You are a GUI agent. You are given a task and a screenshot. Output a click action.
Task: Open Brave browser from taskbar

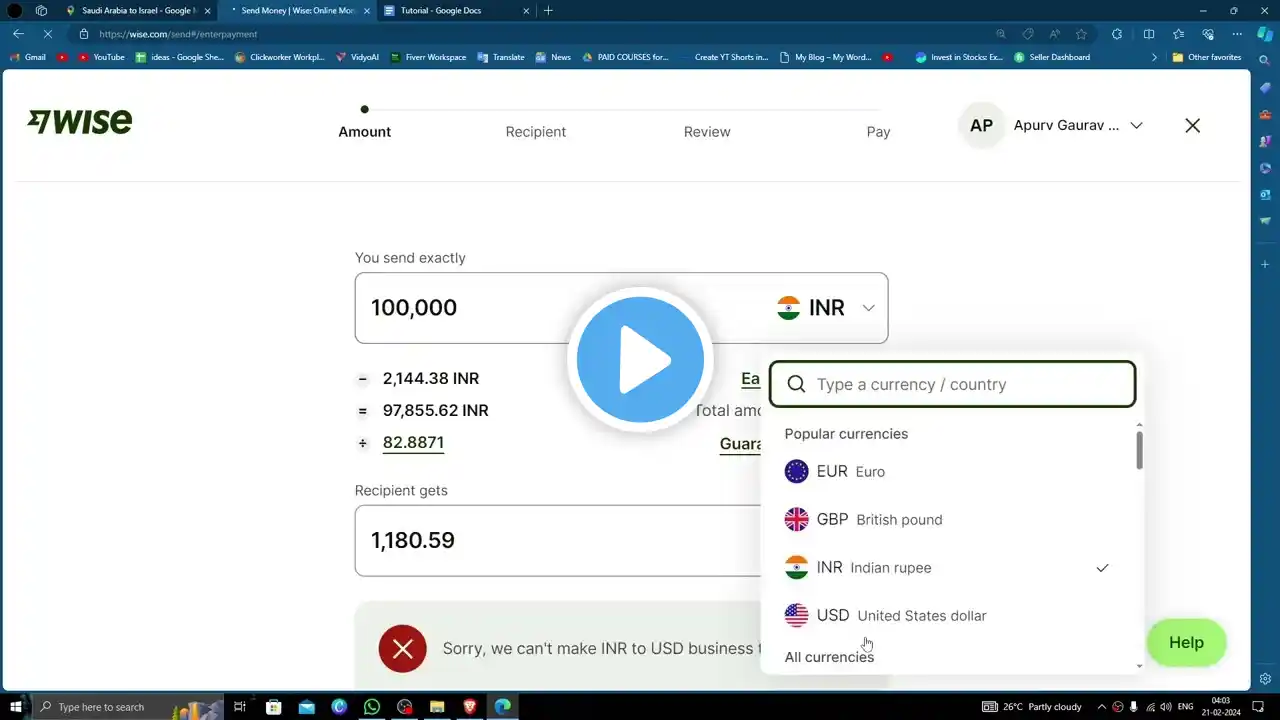click(x=470, y=707)
